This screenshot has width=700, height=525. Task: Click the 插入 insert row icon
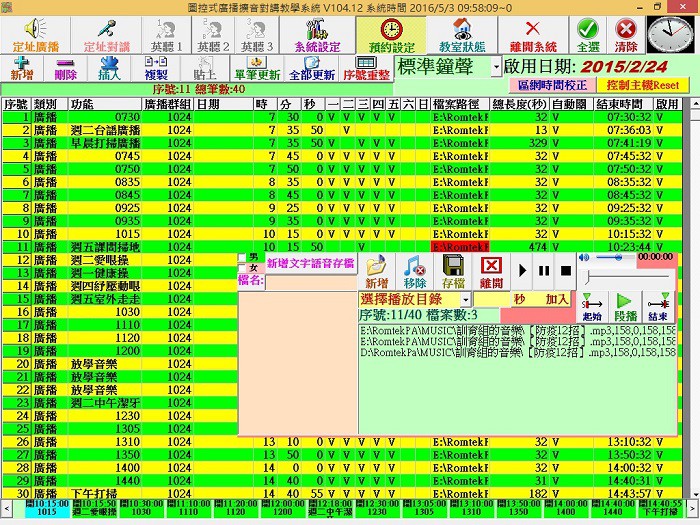pyautogui.click(x=110, y=68)
